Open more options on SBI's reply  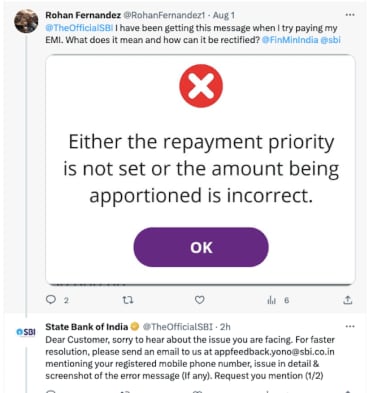point(350,326)
